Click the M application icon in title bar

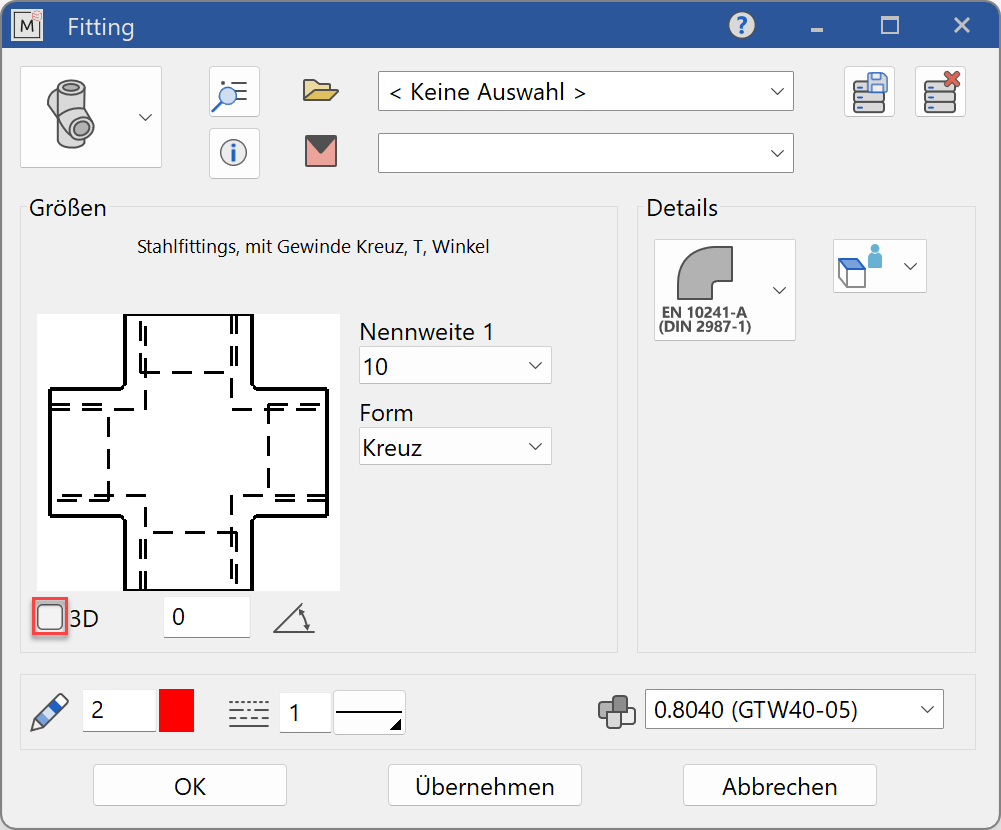(27, 26)
